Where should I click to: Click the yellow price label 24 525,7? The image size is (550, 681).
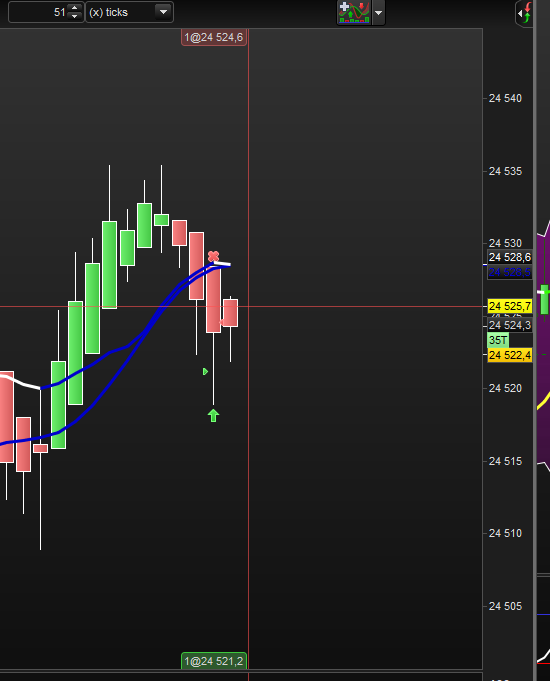tap(510, 306)
